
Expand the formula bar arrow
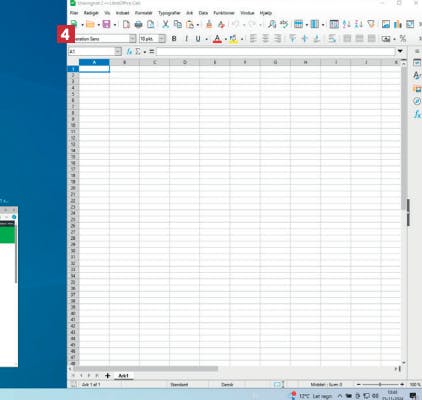400,51
